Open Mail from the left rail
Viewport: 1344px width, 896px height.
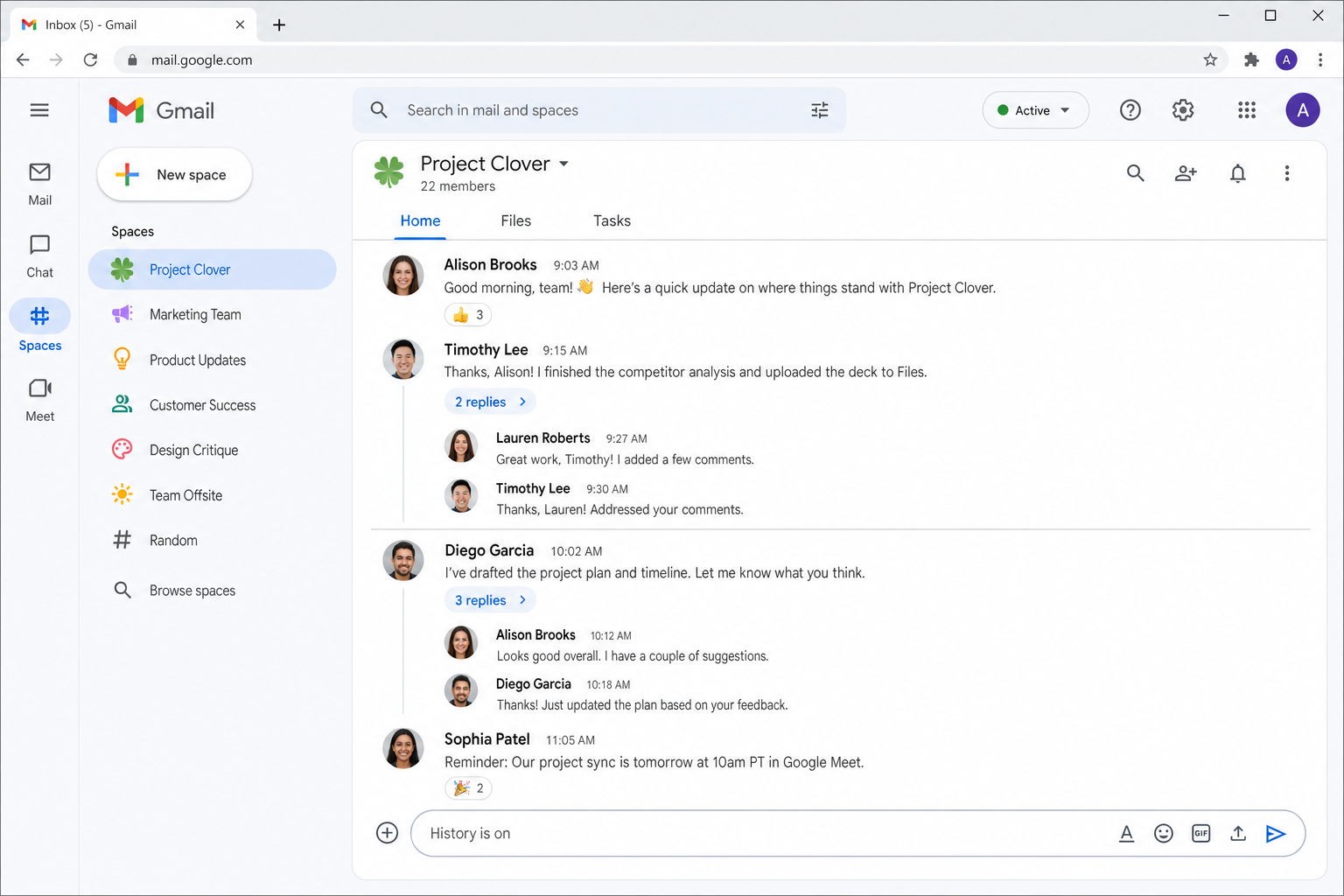point(39,184)
